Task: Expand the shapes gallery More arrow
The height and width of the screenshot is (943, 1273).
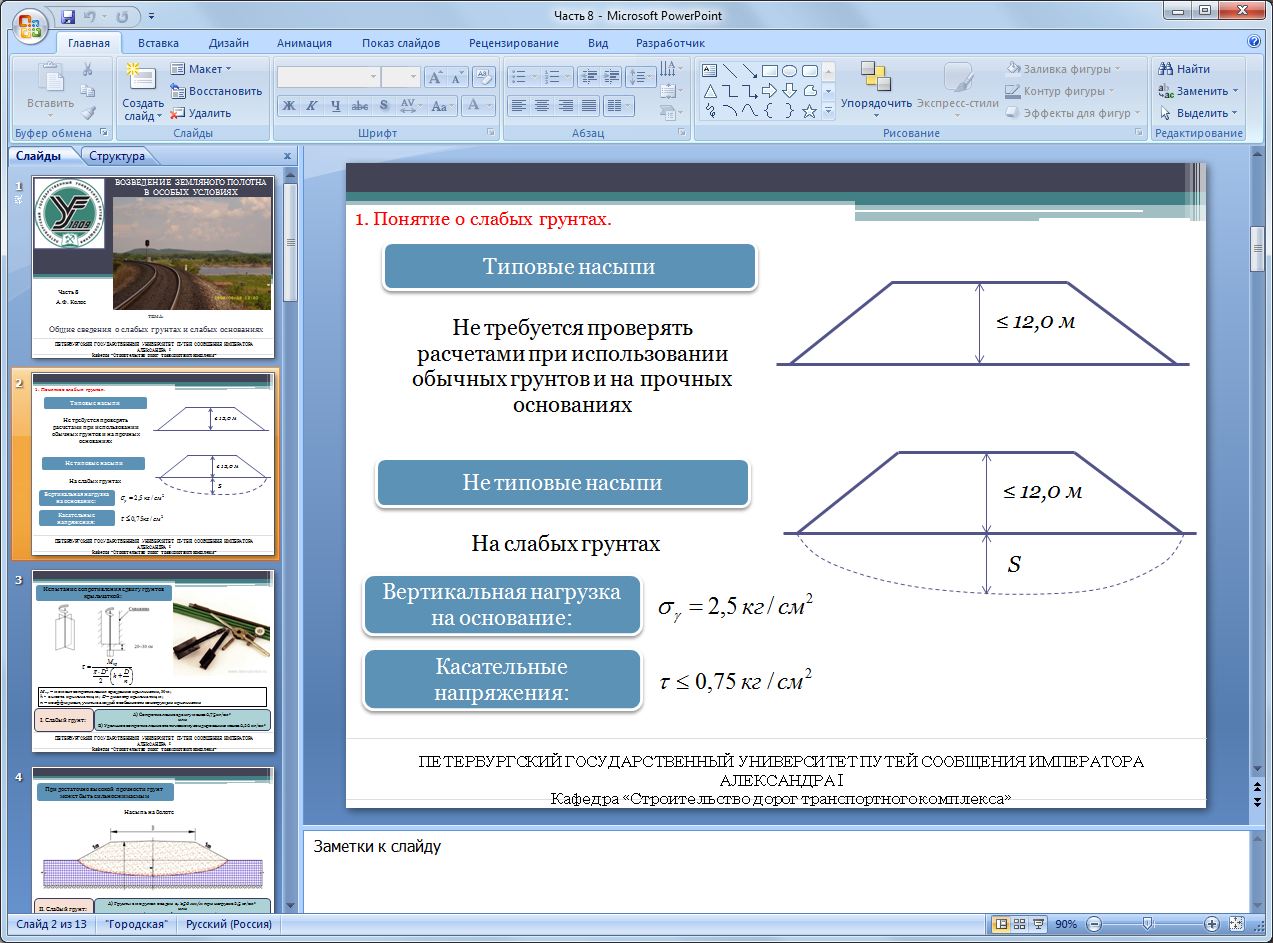Action: (829, 111)
